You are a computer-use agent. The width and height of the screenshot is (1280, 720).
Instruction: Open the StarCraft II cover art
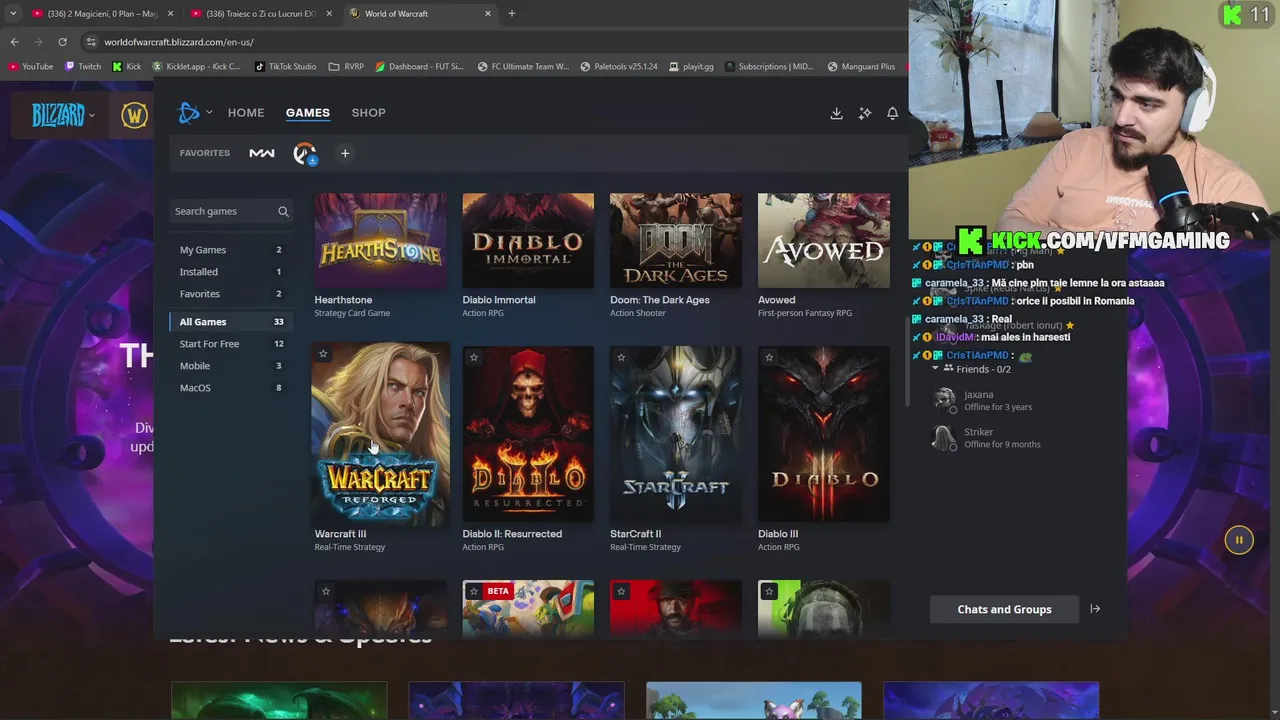(676, 434)
